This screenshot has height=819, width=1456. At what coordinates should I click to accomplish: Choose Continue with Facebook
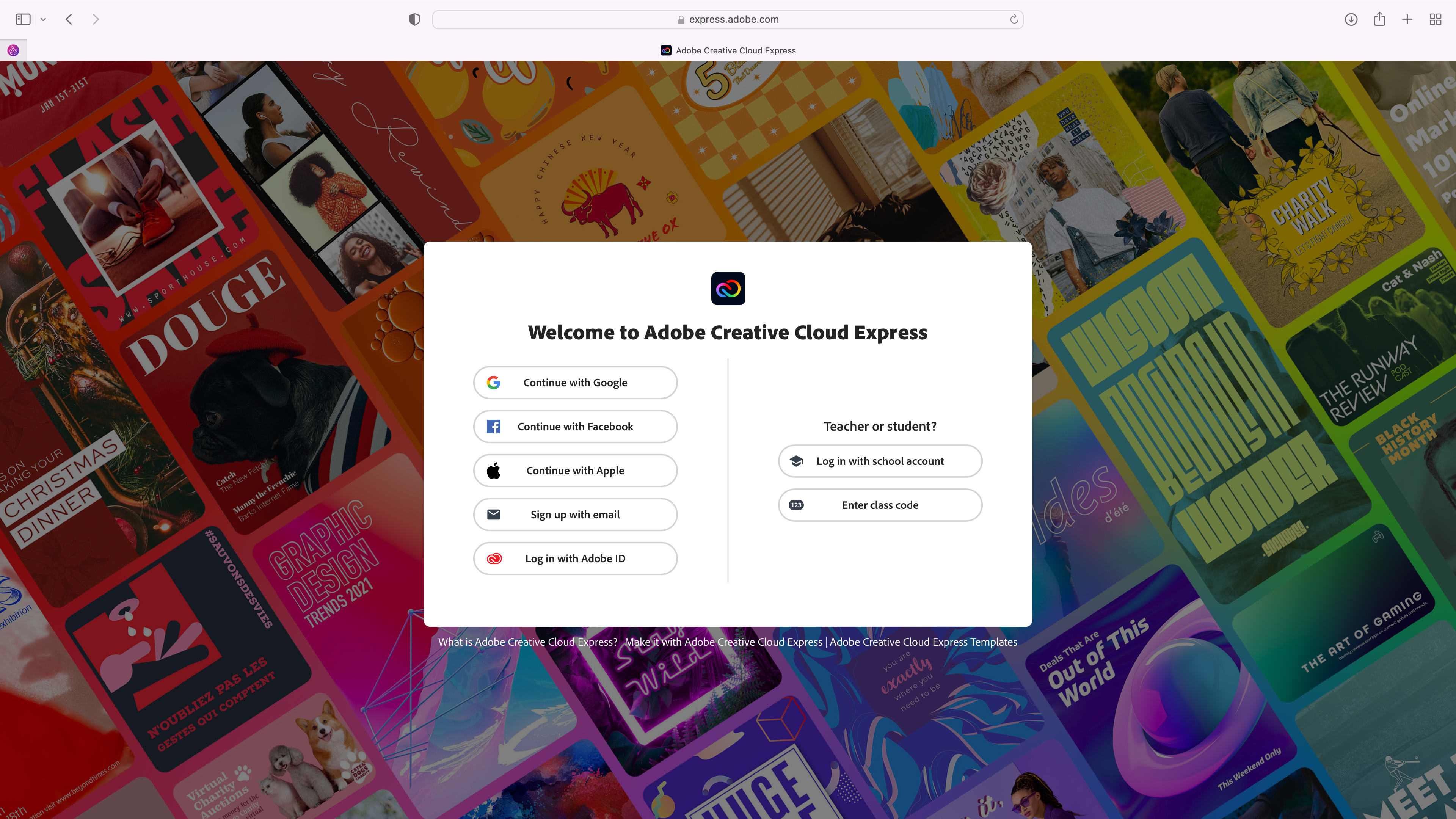click(x=575, y=427)
